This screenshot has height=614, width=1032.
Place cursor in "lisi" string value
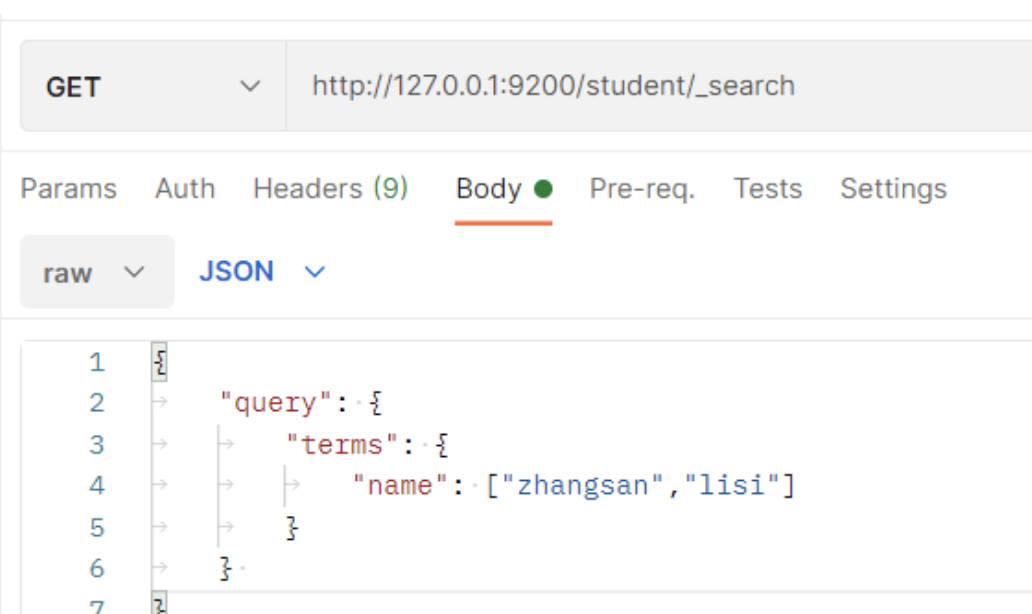[x=732, y=486]
